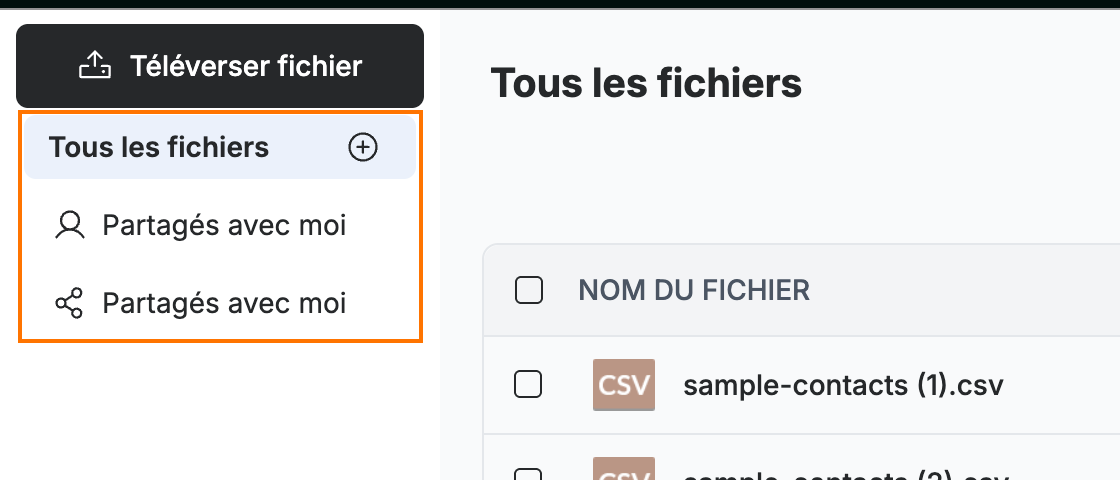Toggle the select-all checkbox beside NOM DU FICHIER

point(529,290)
